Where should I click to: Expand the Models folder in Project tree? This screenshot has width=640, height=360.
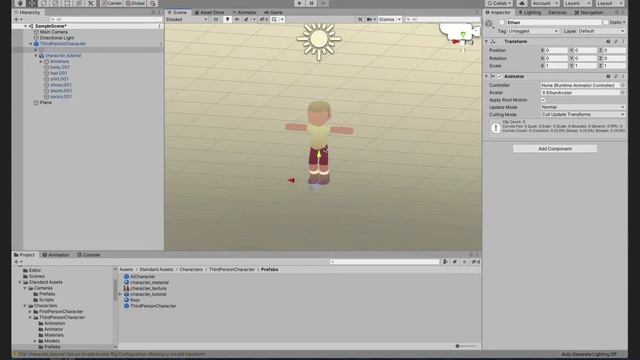point(35,341)
